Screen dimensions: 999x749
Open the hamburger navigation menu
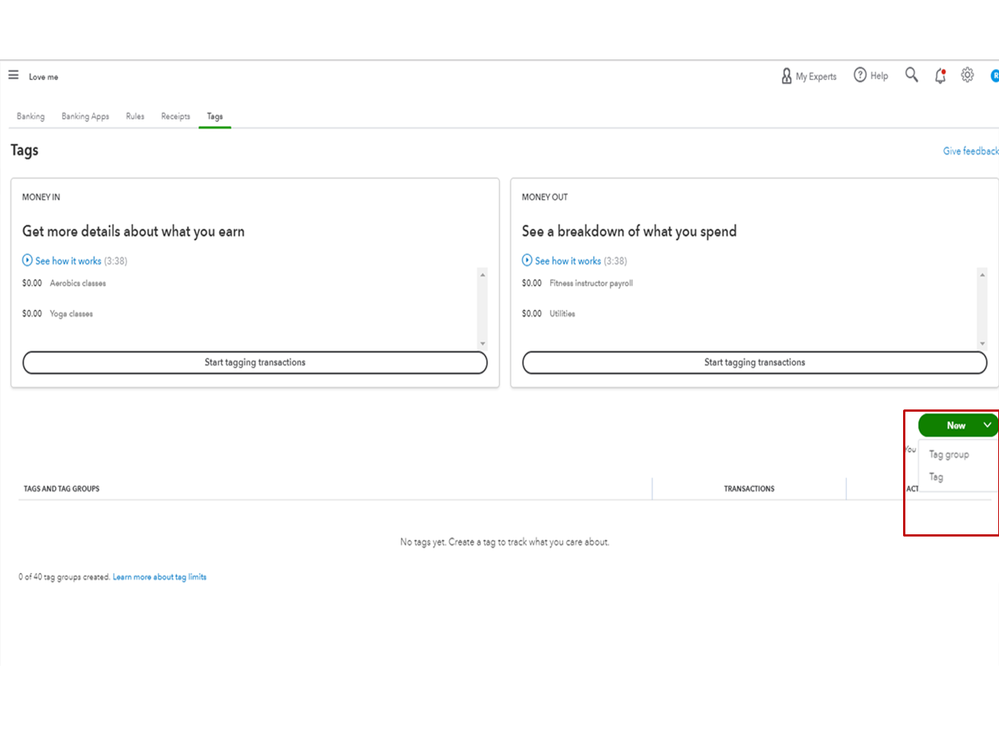[x=13, y=75]
